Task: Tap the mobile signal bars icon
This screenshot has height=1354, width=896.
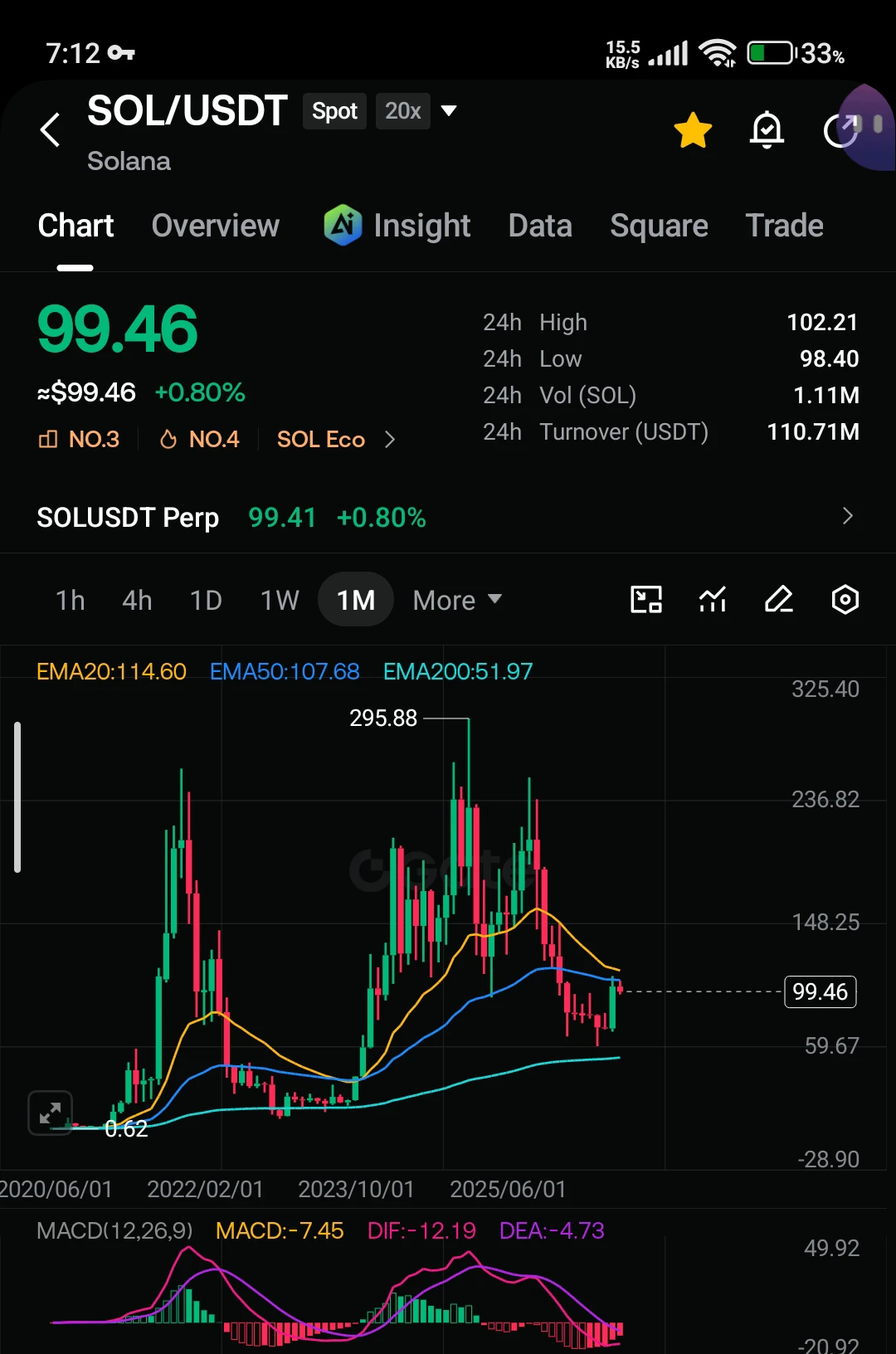Action: pyautogui.click(x=669, y=53)
